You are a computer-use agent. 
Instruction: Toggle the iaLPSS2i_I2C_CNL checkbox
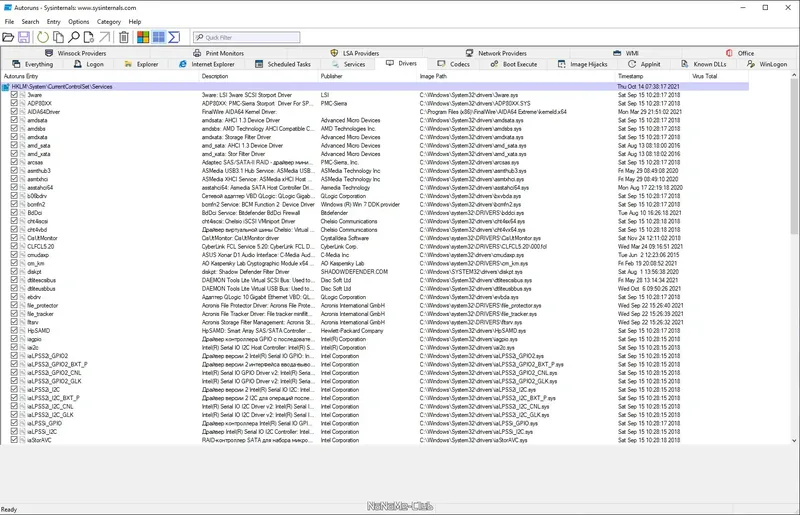tap(14, 406)
